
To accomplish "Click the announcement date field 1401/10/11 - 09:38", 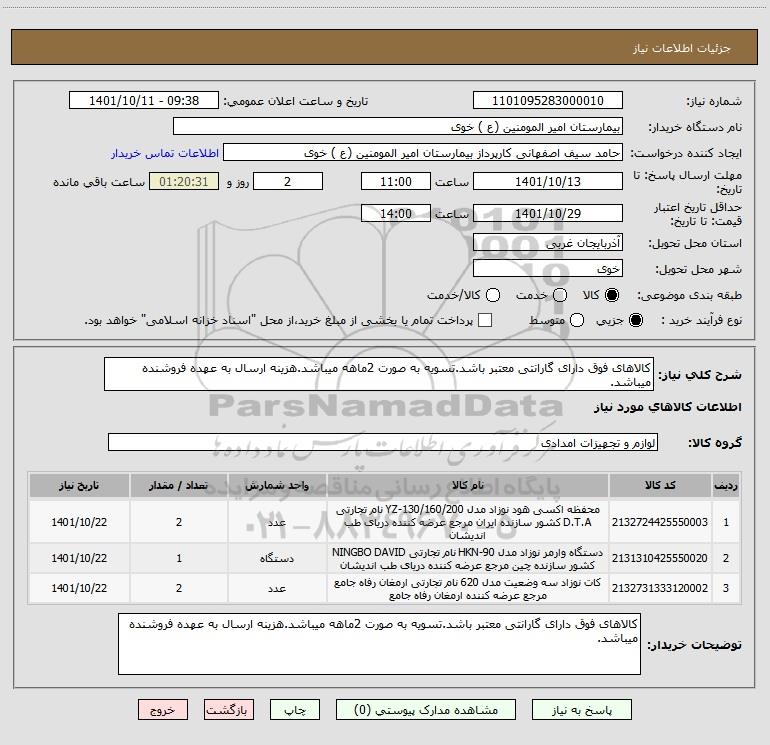I will 144,101.
